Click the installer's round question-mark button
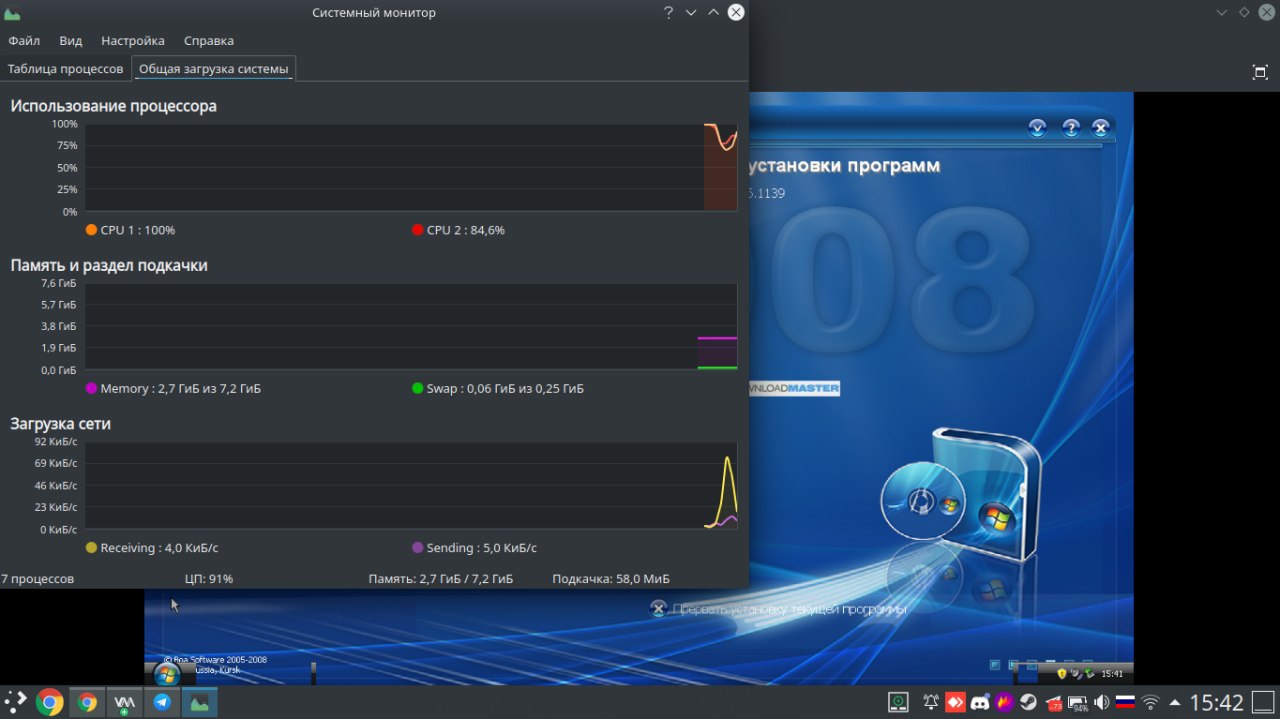This screenshot has width=1280, height=719. coord(1070,128)
